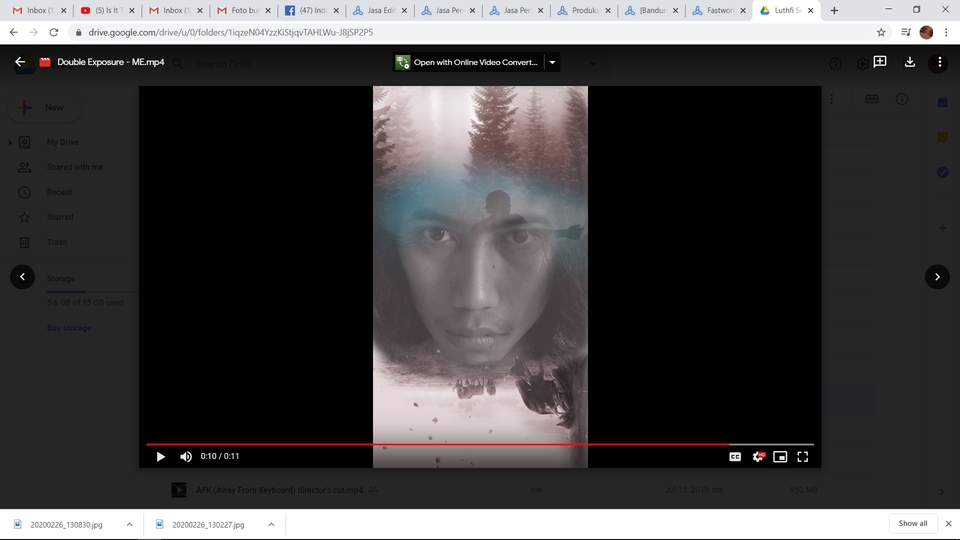
Task: Open downloaded file 20200226_130227.jpg
Action: pos(208,525)
